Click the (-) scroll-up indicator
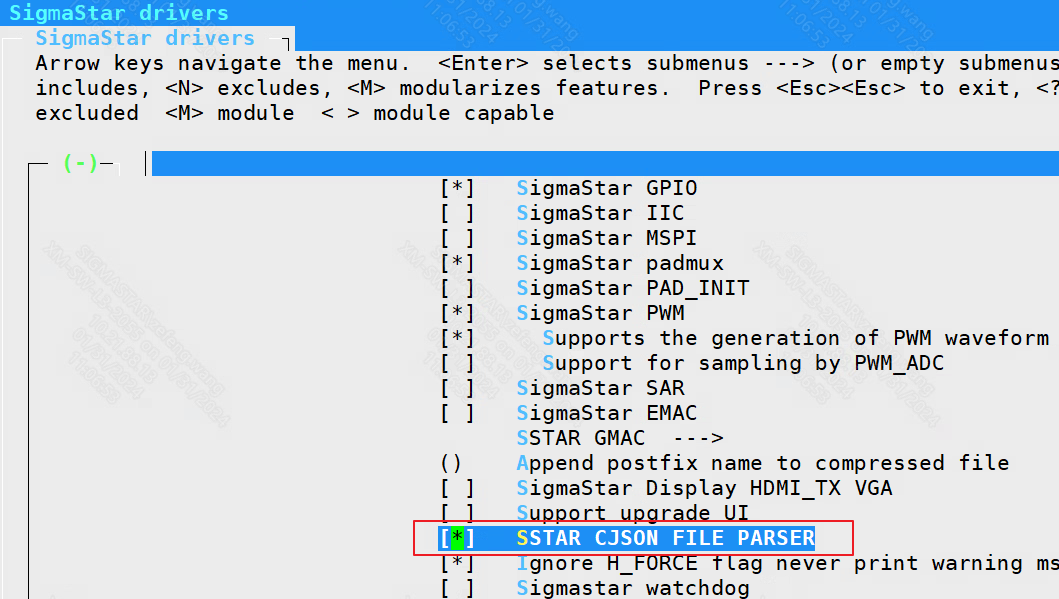Screen dimensions: 1059x599 pyautogui.click(x=80, y=163)
